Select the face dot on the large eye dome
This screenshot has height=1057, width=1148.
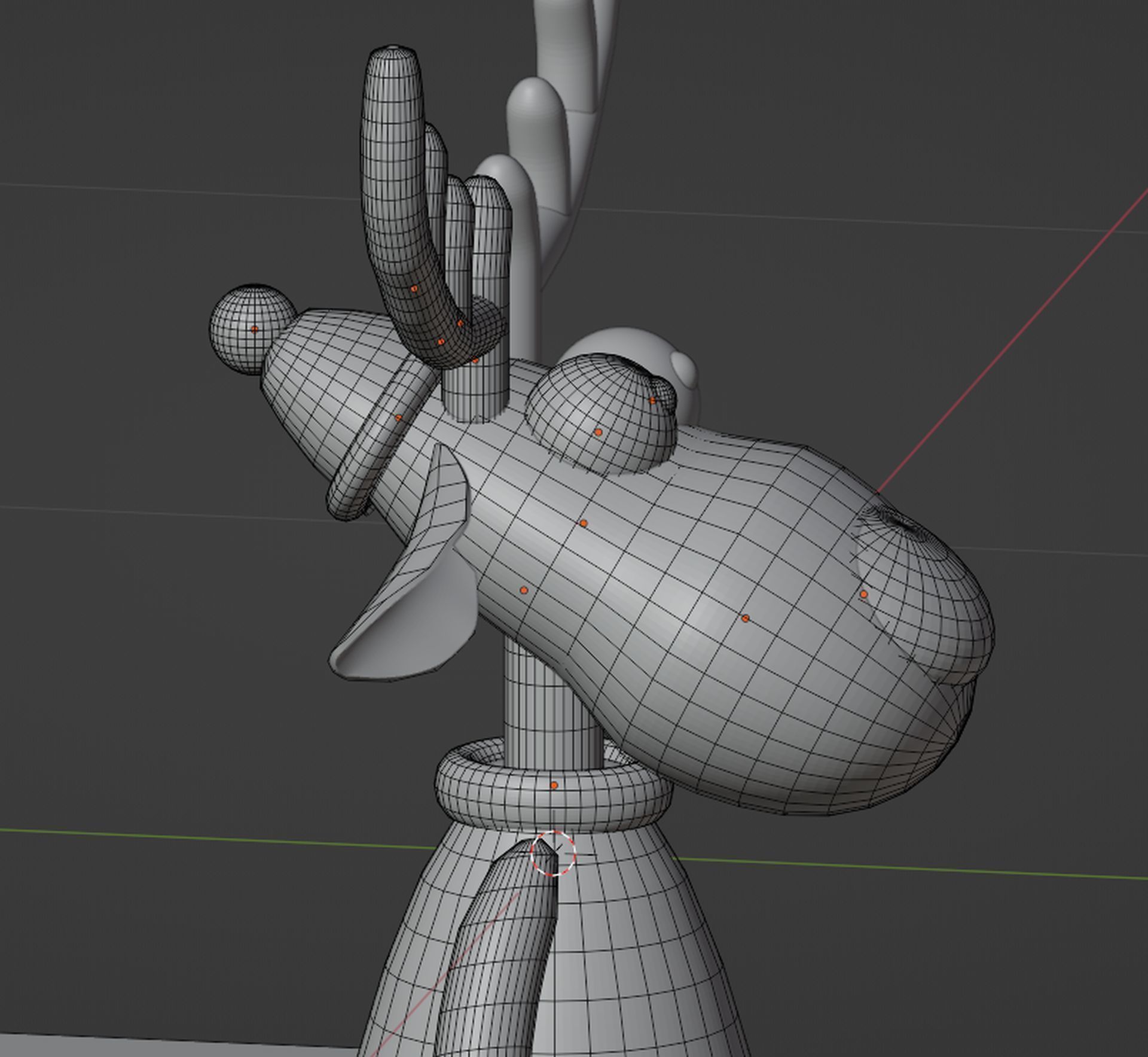point(598,432)
